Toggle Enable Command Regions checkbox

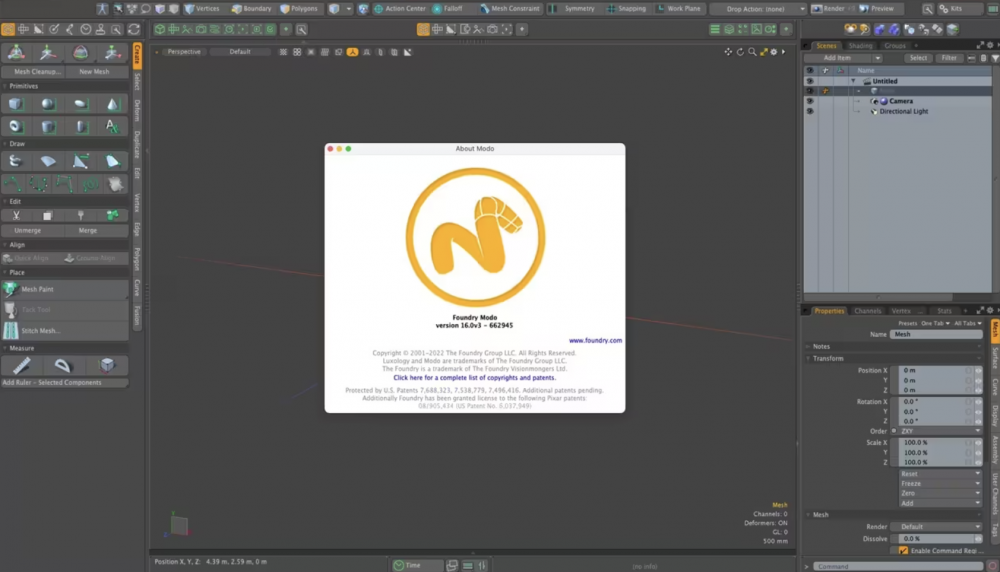(x=903, y=551)
